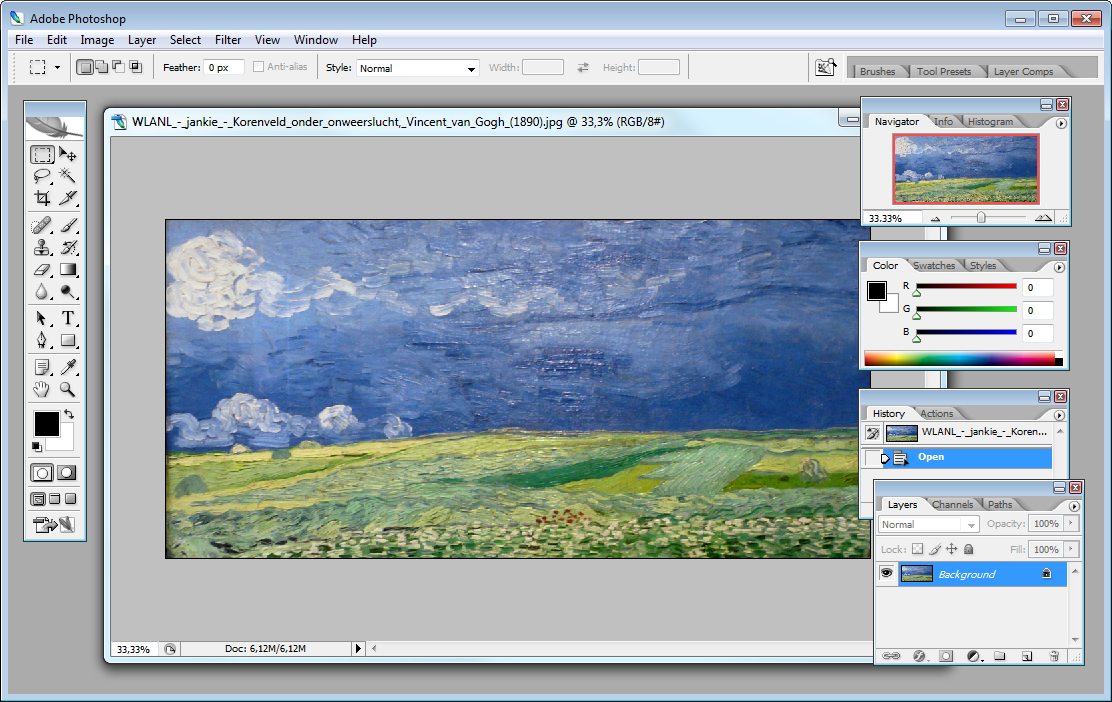Open the Style dropdown set to Normal
The width and height of the screenshot is (1112, 702).
coord(418,68)
